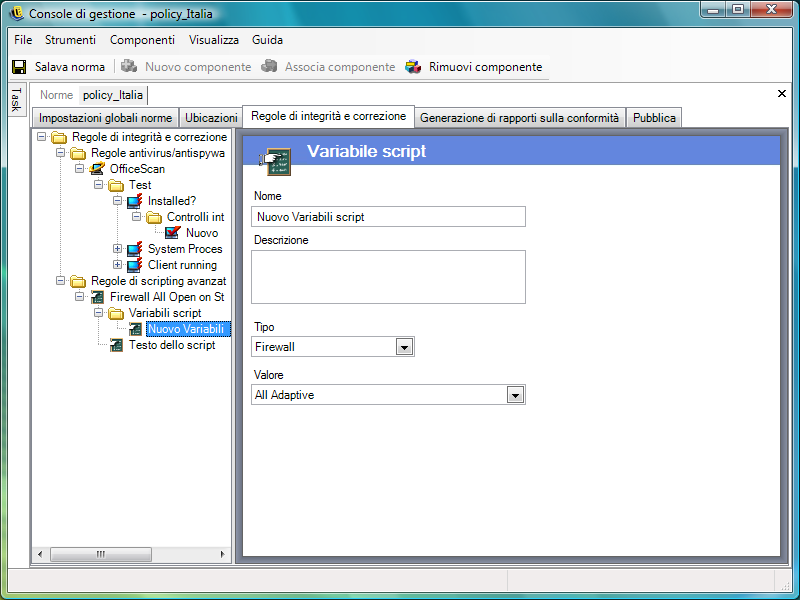Collapse the Regole di scripting avanzat node
The width and height of the screenshot is (800, 600).
(60, 281)
